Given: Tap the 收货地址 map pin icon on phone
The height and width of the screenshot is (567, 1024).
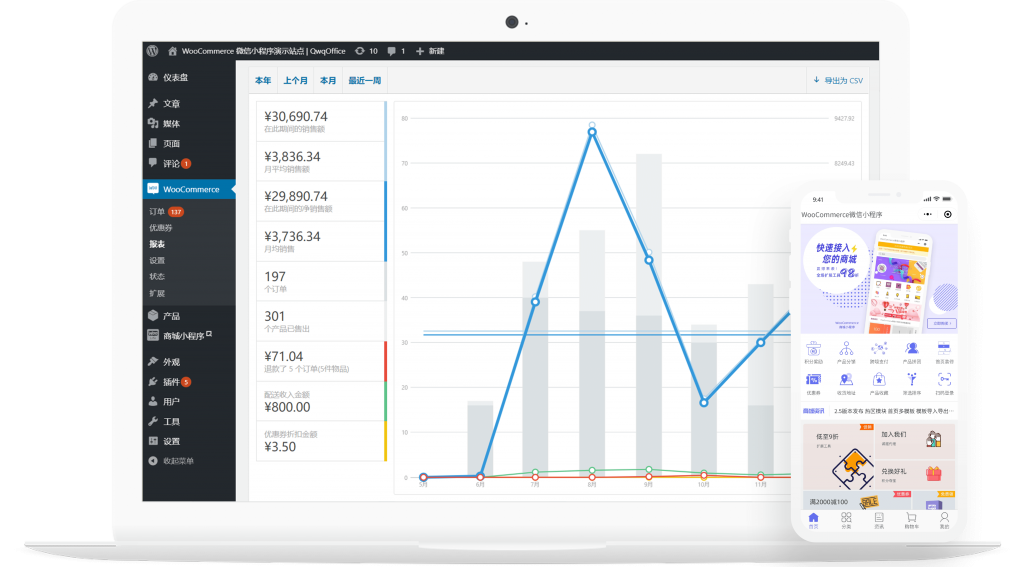Looking at the screenshot, I should (x=846, y=383).
